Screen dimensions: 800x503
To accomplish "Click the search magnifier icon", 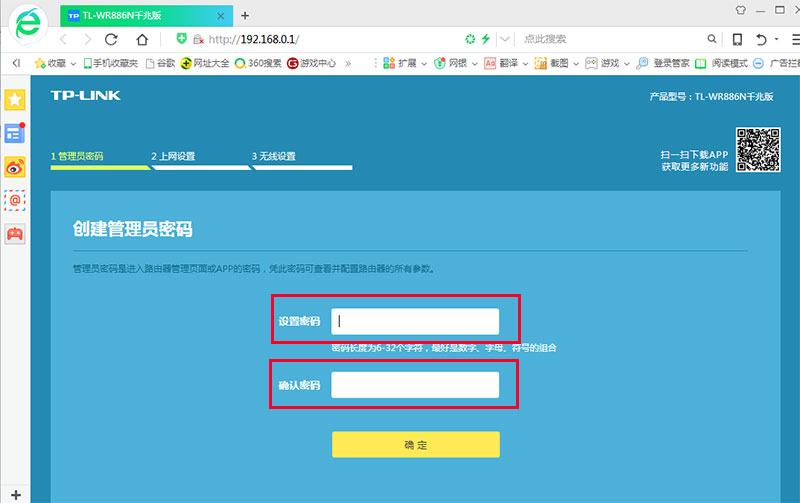I will click(712, 39).
